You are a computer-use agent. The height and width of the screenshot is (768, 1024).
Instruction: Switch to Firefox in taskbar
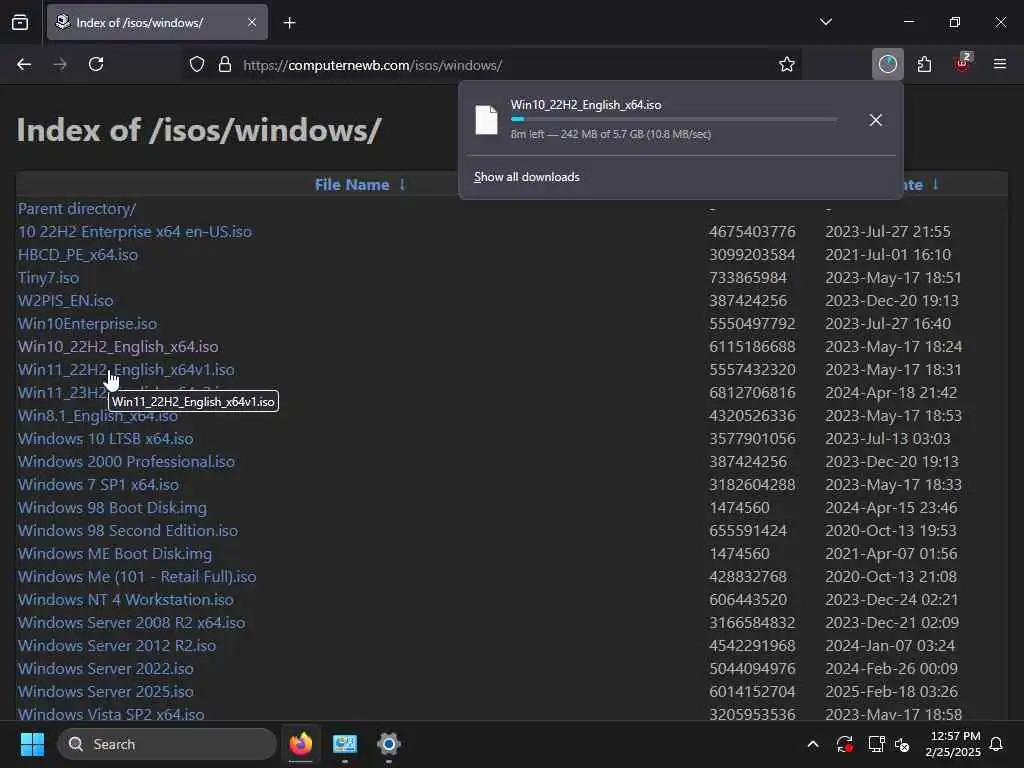[x=300, y=744]
